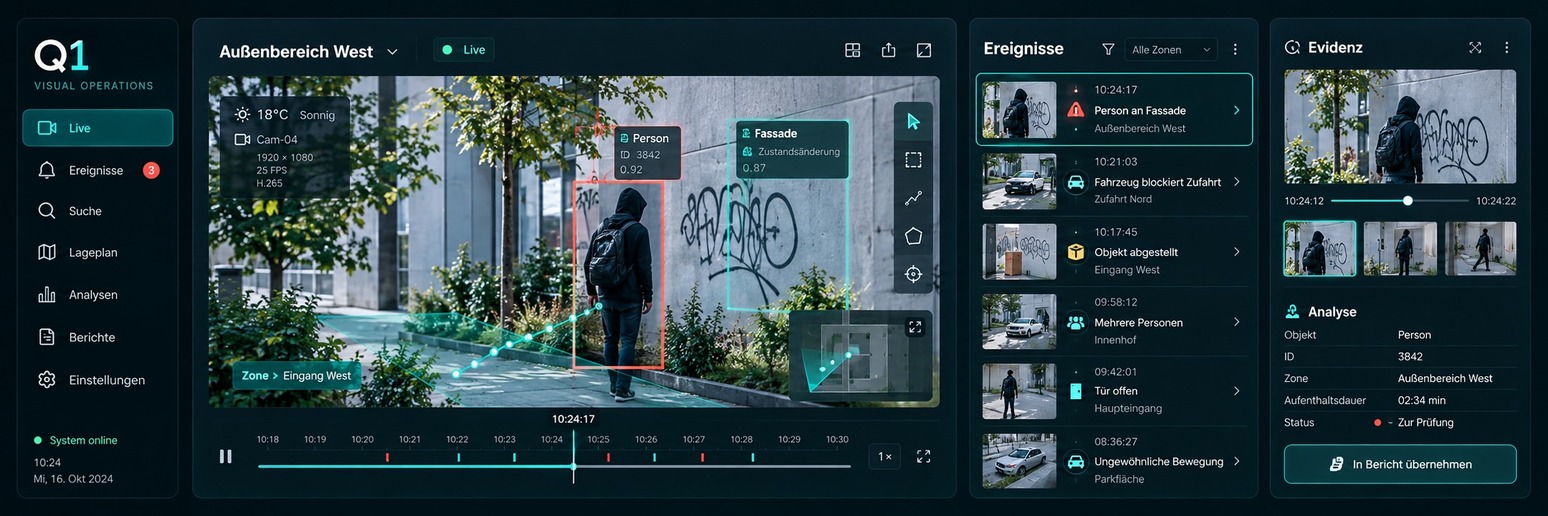Click the people icon of Mehrere Personen
Image resolution: width=1548 pixels, height=516 pixels.
[1076, 322]
